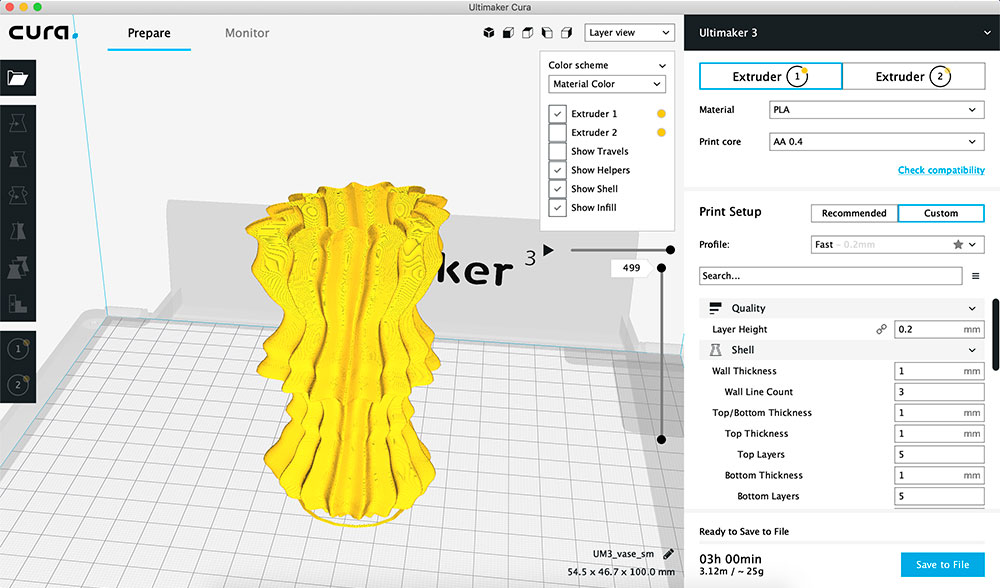Screen dimensions: 1000x588
Task: Click bottom handle of layer slider
Action: pos(661,439)
